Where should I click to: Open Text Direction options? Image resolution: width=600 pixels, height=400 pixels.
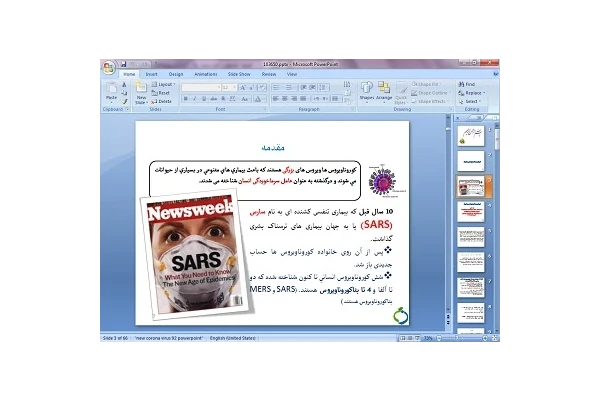(x=348, y=84)
